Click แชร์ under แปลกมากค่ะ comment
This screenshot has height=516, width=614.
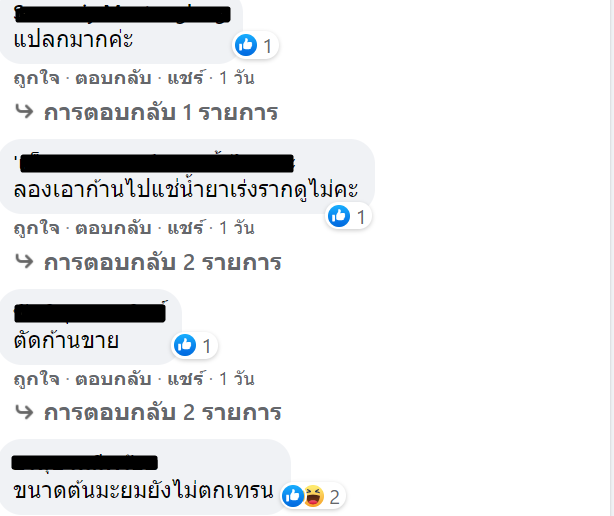pos(186,78)
